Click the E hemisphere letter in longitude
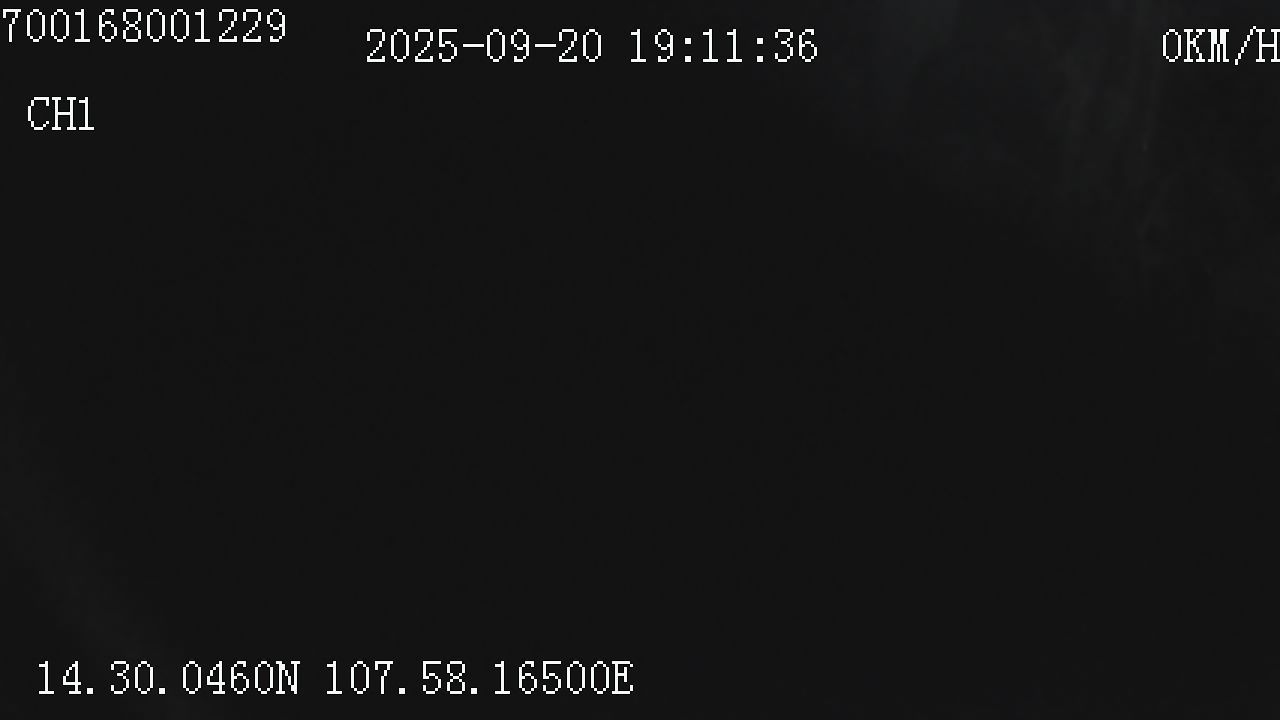Screen dimensions: 1280x720 click(x=622, y=678)
